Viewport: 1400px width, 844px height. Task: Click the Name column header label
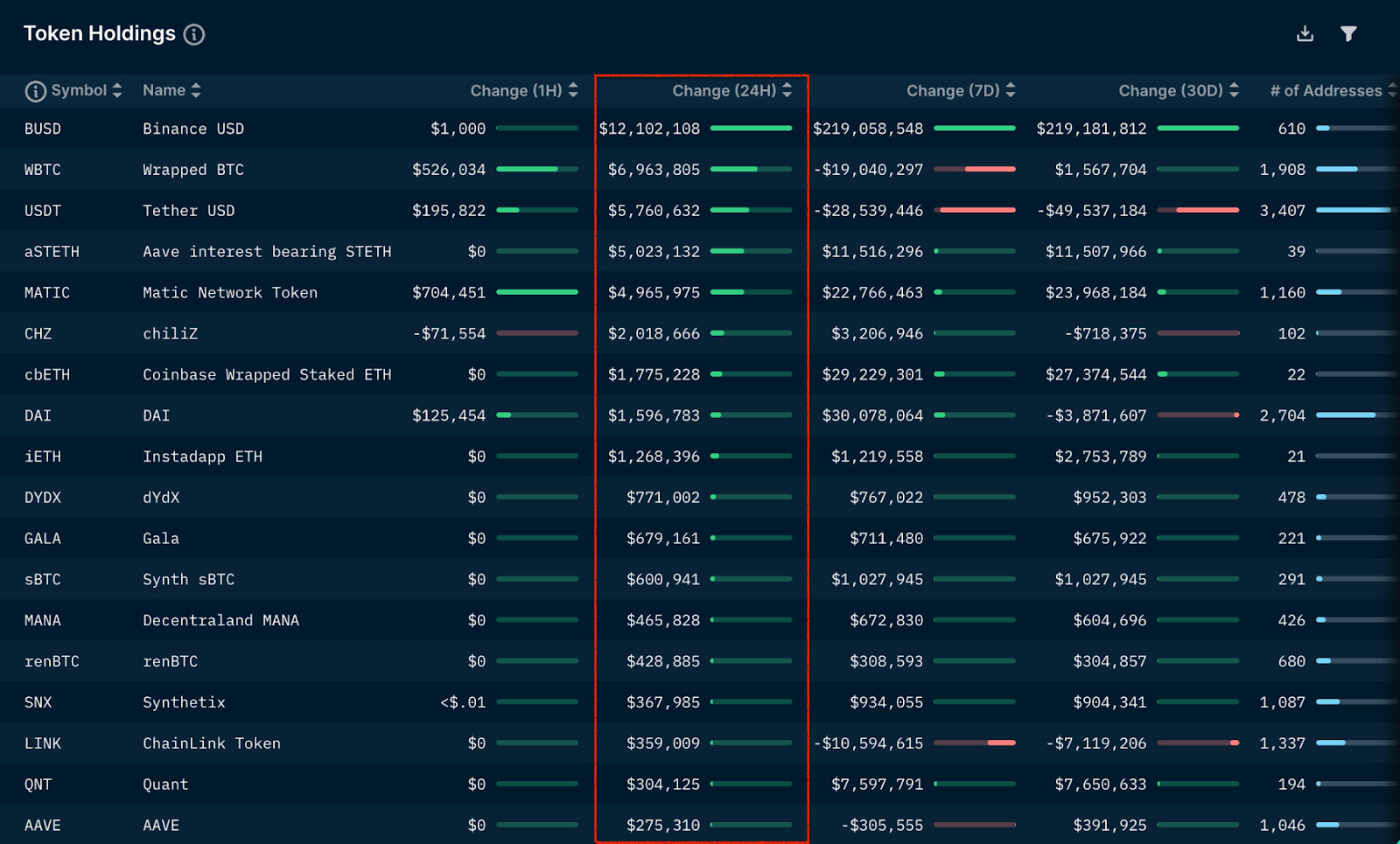(x=164, y=90)
